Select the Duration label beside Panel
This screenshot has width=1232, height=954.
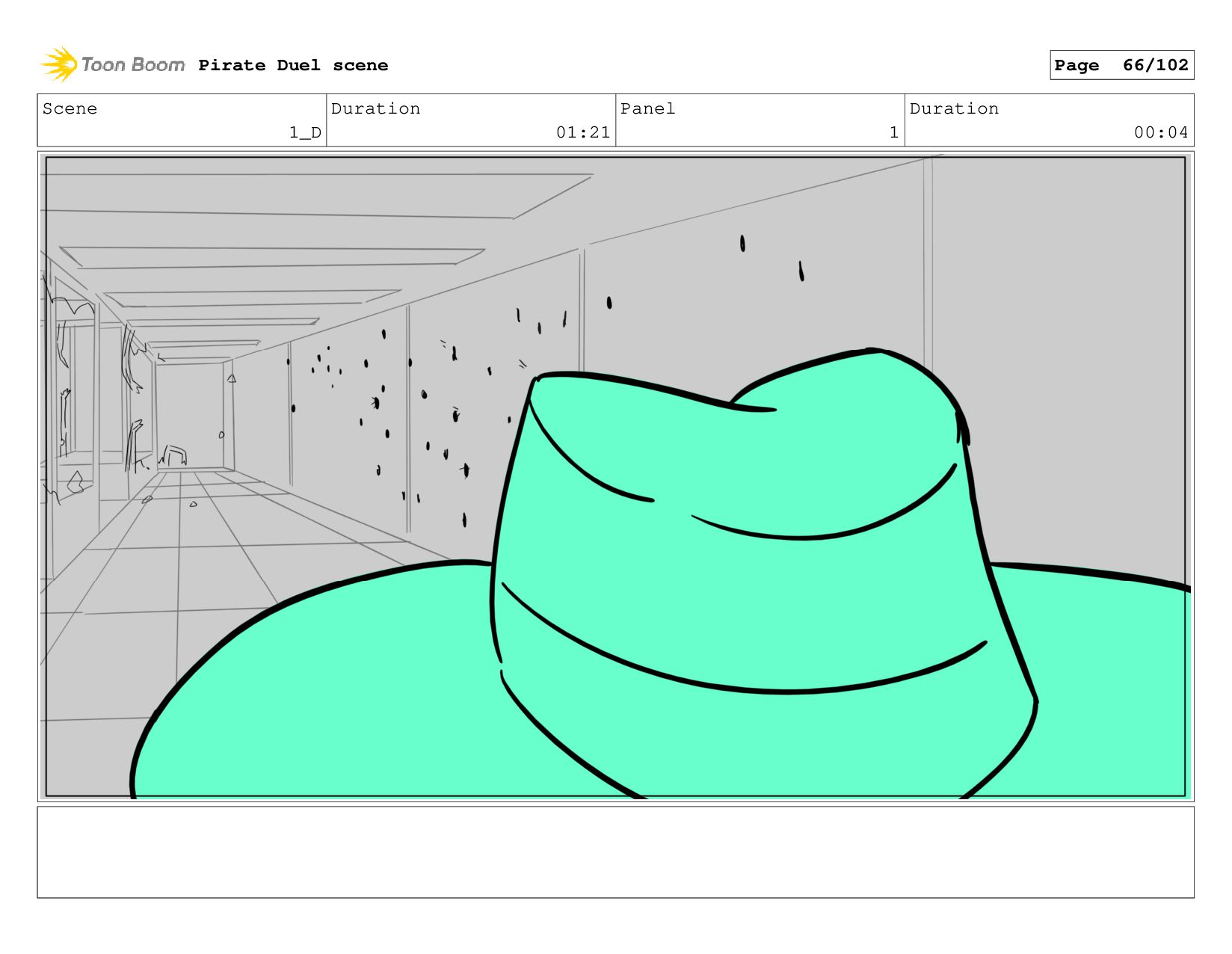click(x=954, y=108)
